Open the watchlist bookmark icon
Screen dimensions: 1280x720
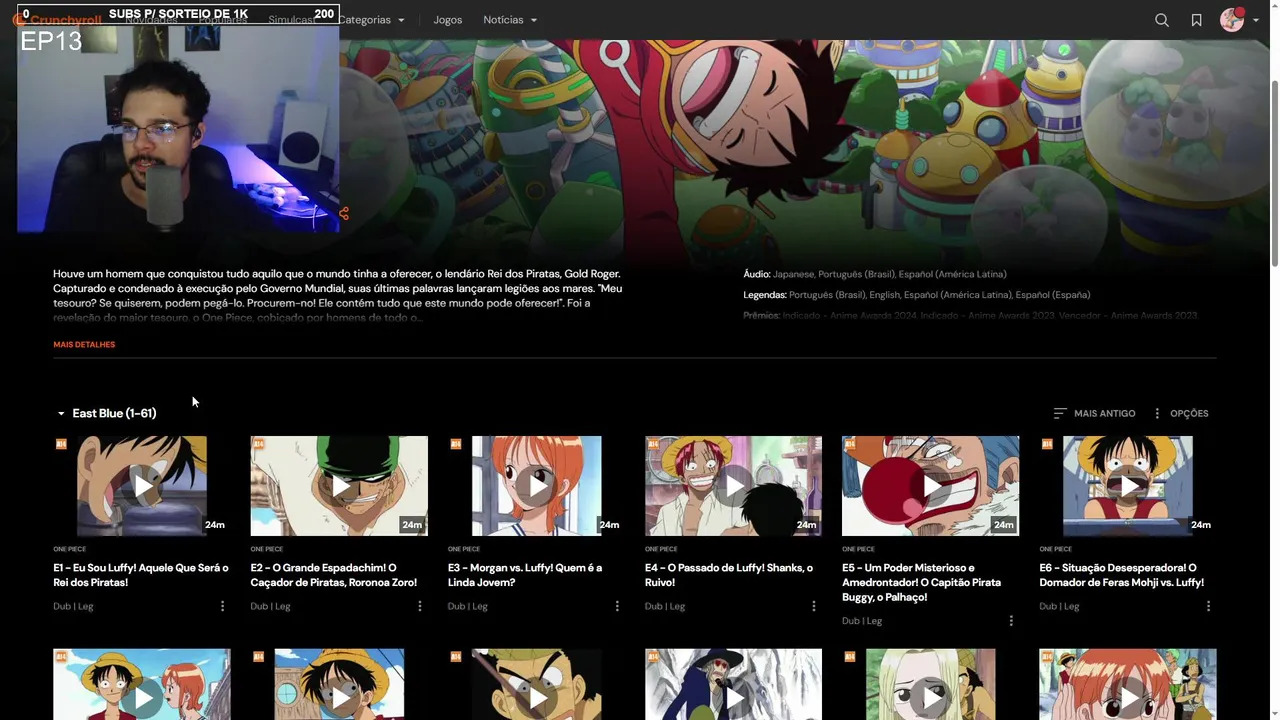[x=1196, y=20]
